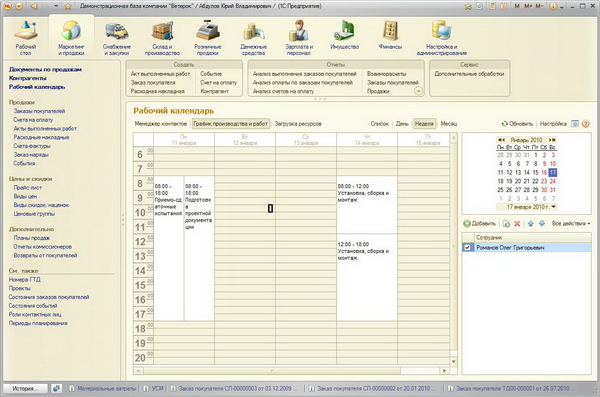The image size is (600, 397).
Task: Click down arrow on calendar vertical scrollbar
Action: (x=453, y=361)
